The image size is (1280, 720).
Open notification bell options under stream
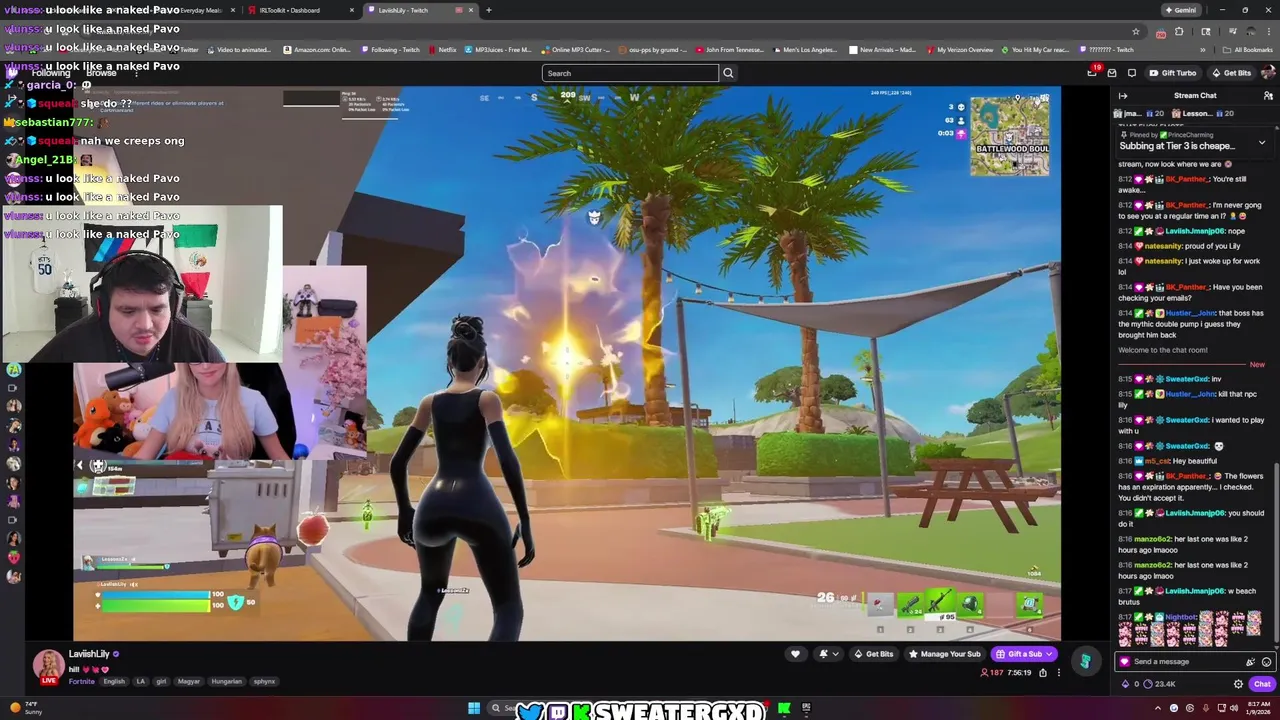click(x=828, y=654)
